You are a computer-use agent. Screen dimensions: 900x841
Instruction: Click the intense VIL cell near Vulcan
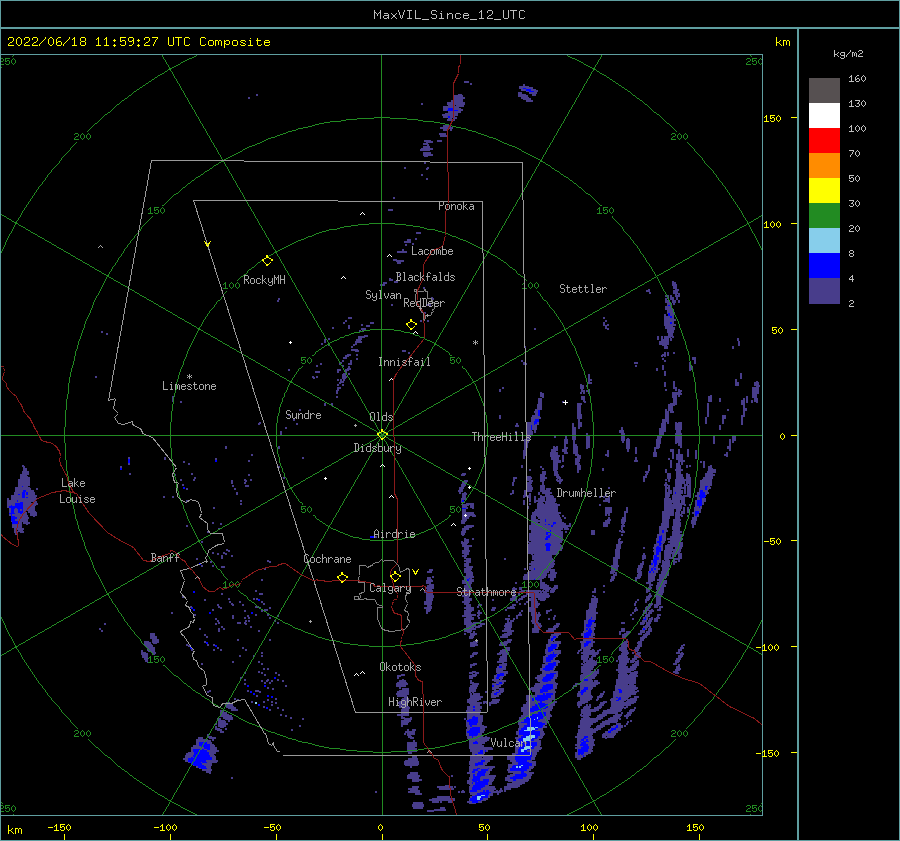point(528,738)
